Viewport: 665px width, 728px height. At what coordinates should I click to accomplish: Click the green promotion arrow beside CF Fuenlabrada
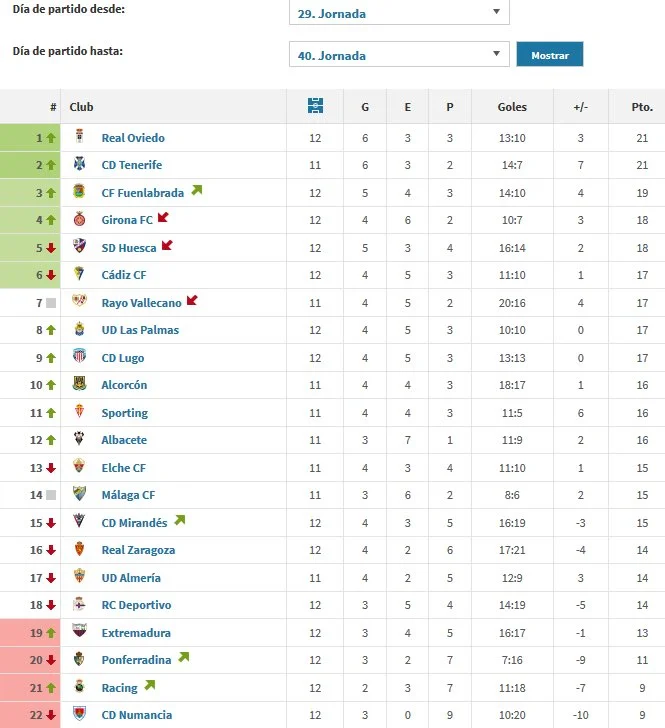pos(197,190)
